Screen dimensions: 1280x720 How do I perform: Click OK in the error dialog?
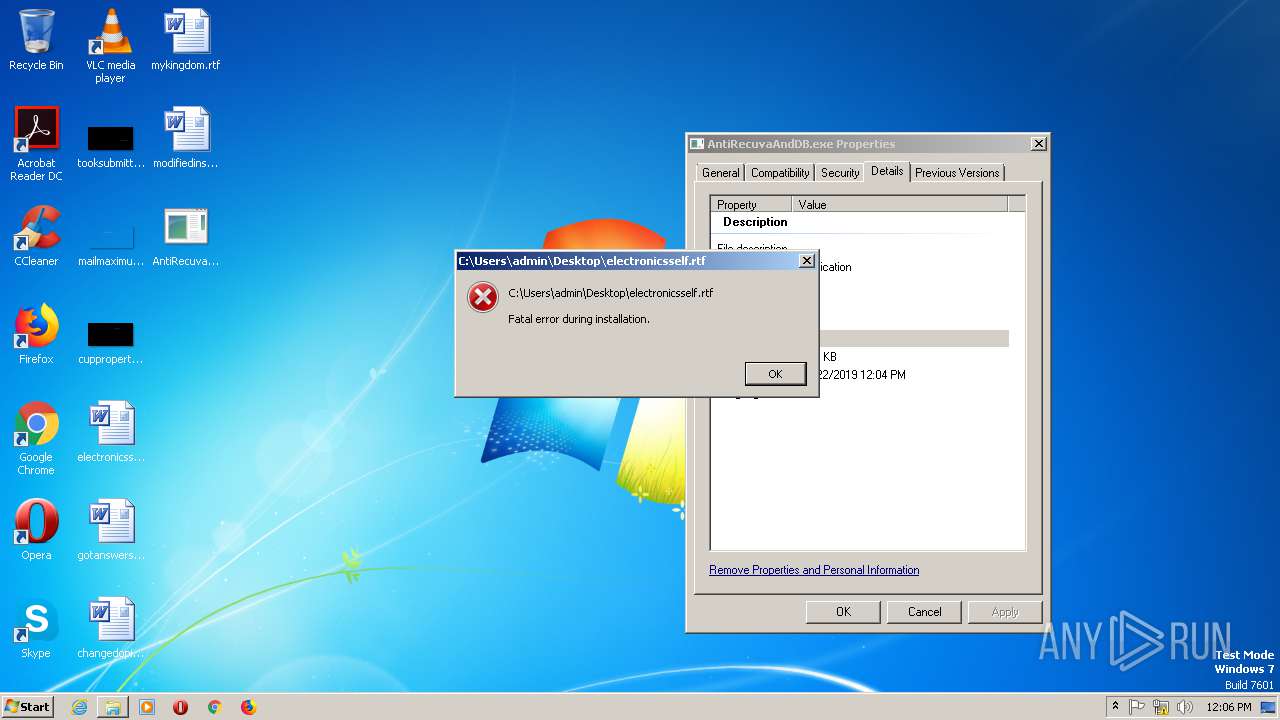pyautogui.click(x=775, y=374)
